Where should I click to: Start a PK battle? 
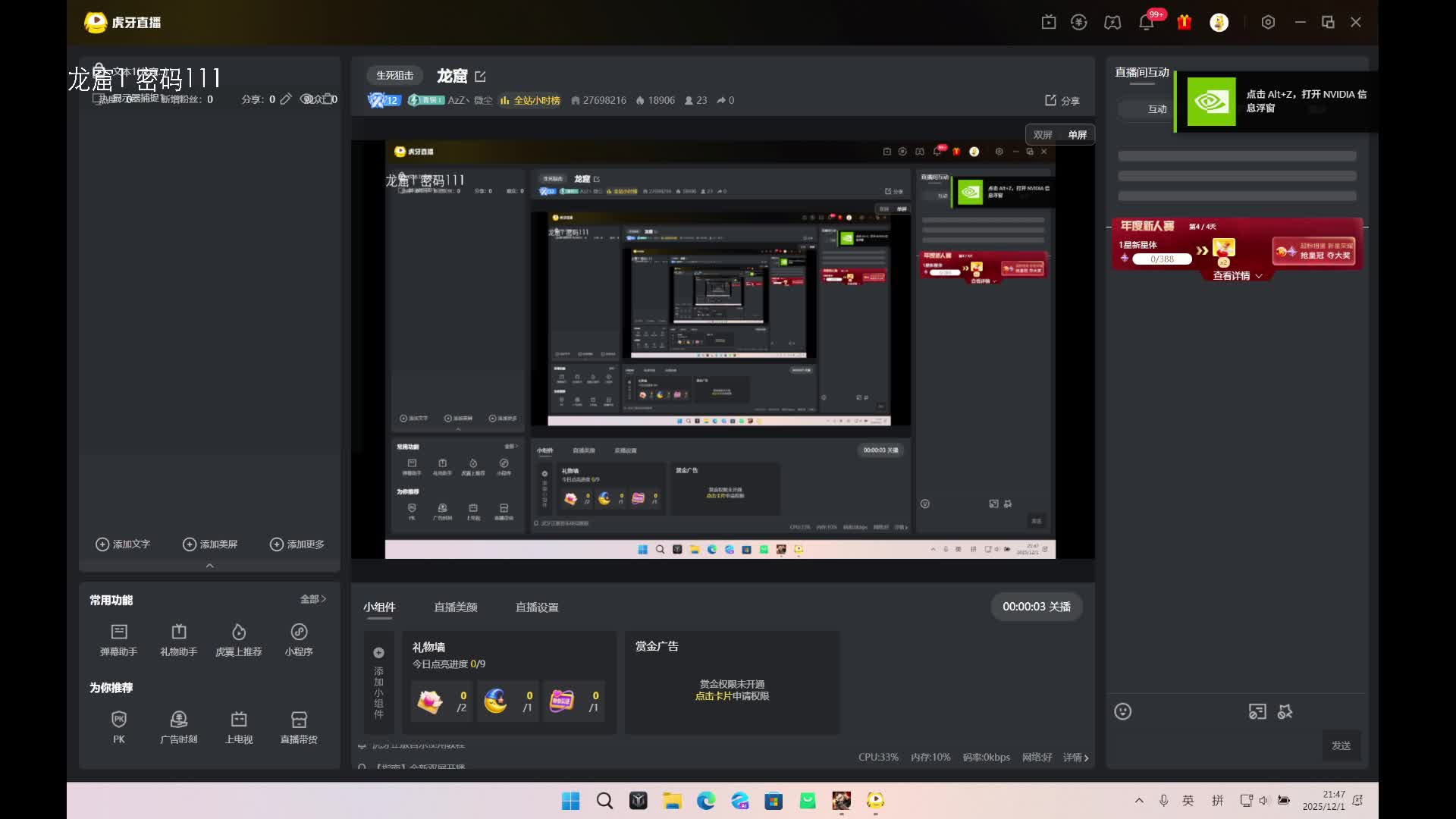point(119,720)
